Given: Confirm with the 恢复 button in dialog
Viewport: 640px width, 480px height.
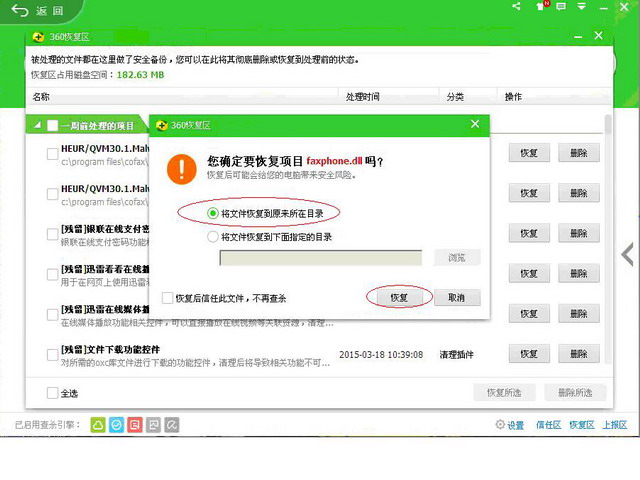Looking at the screenshot, I should point(399,298).
